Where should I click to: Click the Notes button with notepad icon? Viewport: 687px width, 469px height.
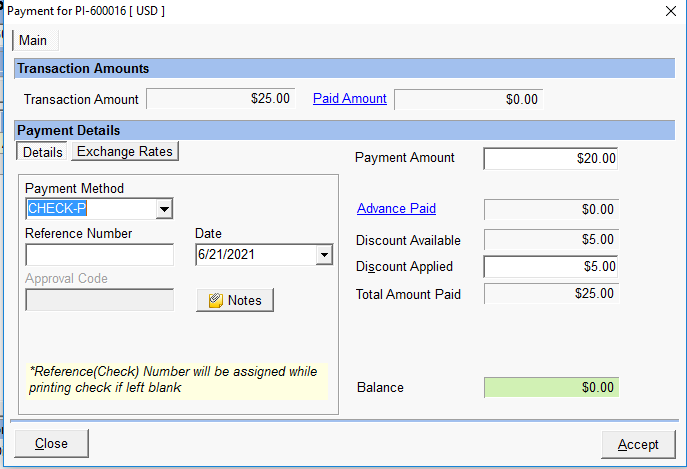pos(235,300)
